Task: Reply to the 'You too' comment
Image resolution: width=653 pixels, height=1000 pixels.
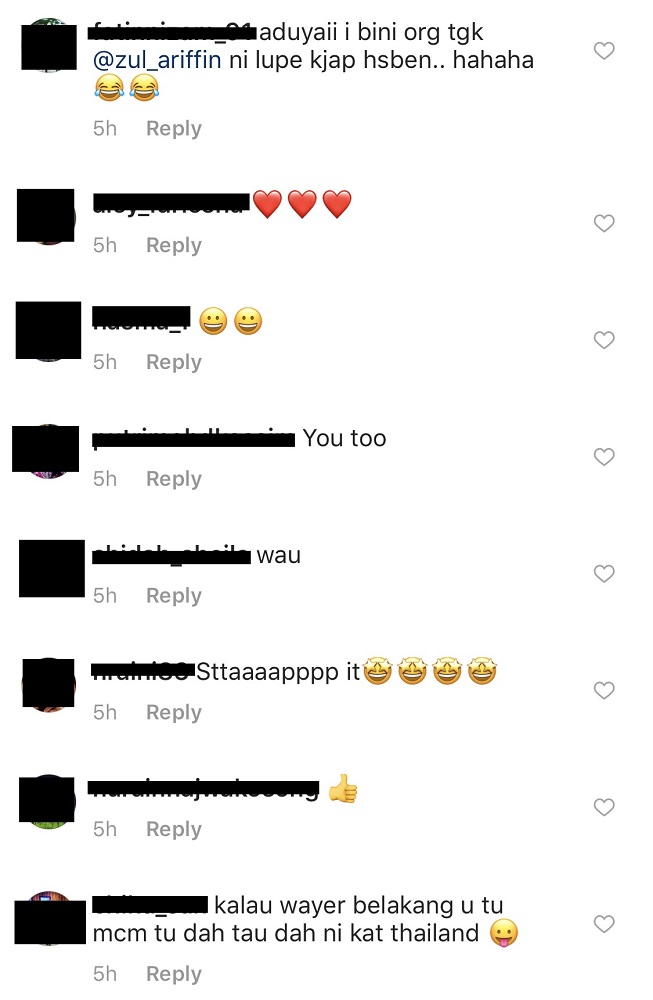Action: tap(173, 478)
